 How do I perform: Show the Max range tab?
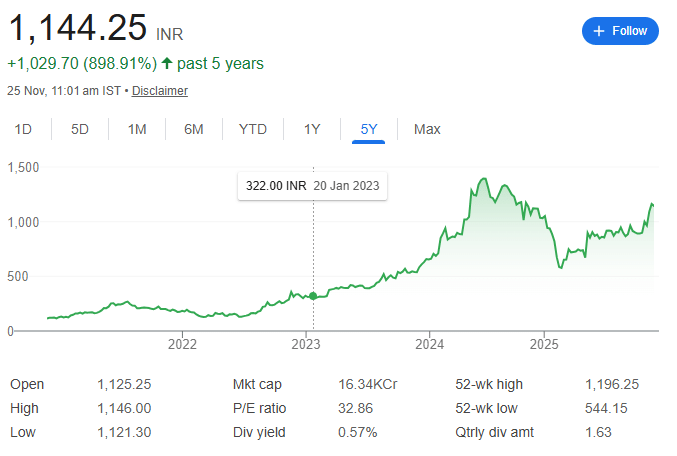point(427,129)
